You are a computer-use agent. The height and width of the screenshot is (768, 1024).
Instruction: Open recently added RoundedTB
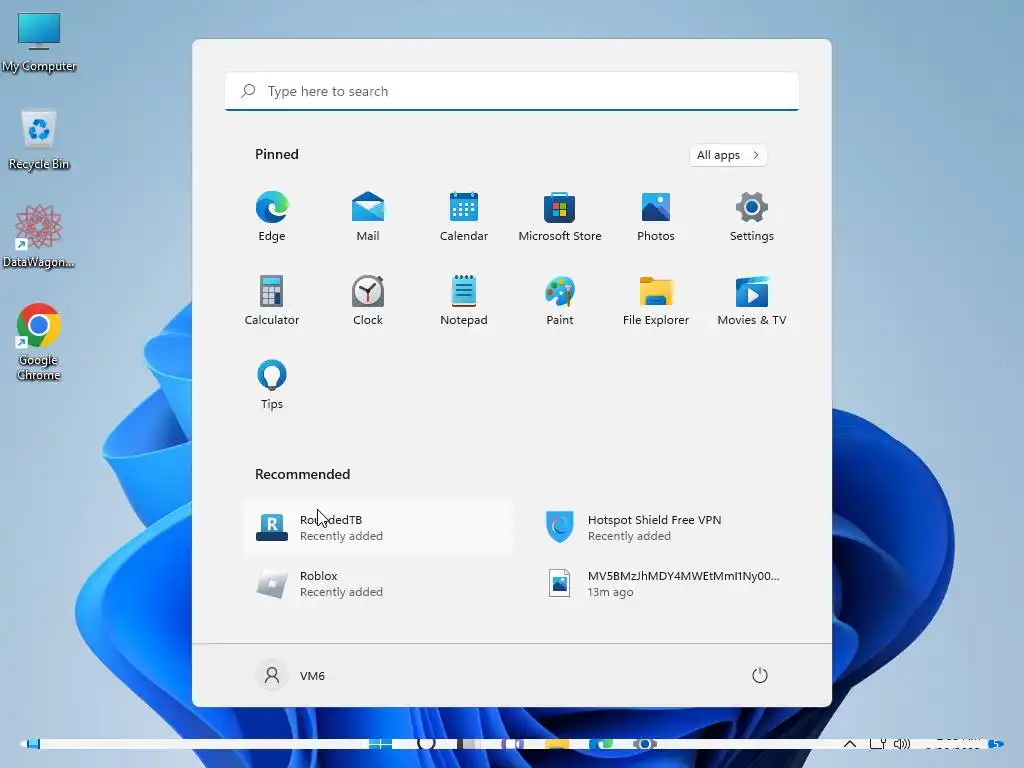pyautogui.click(x=378, y=528)
